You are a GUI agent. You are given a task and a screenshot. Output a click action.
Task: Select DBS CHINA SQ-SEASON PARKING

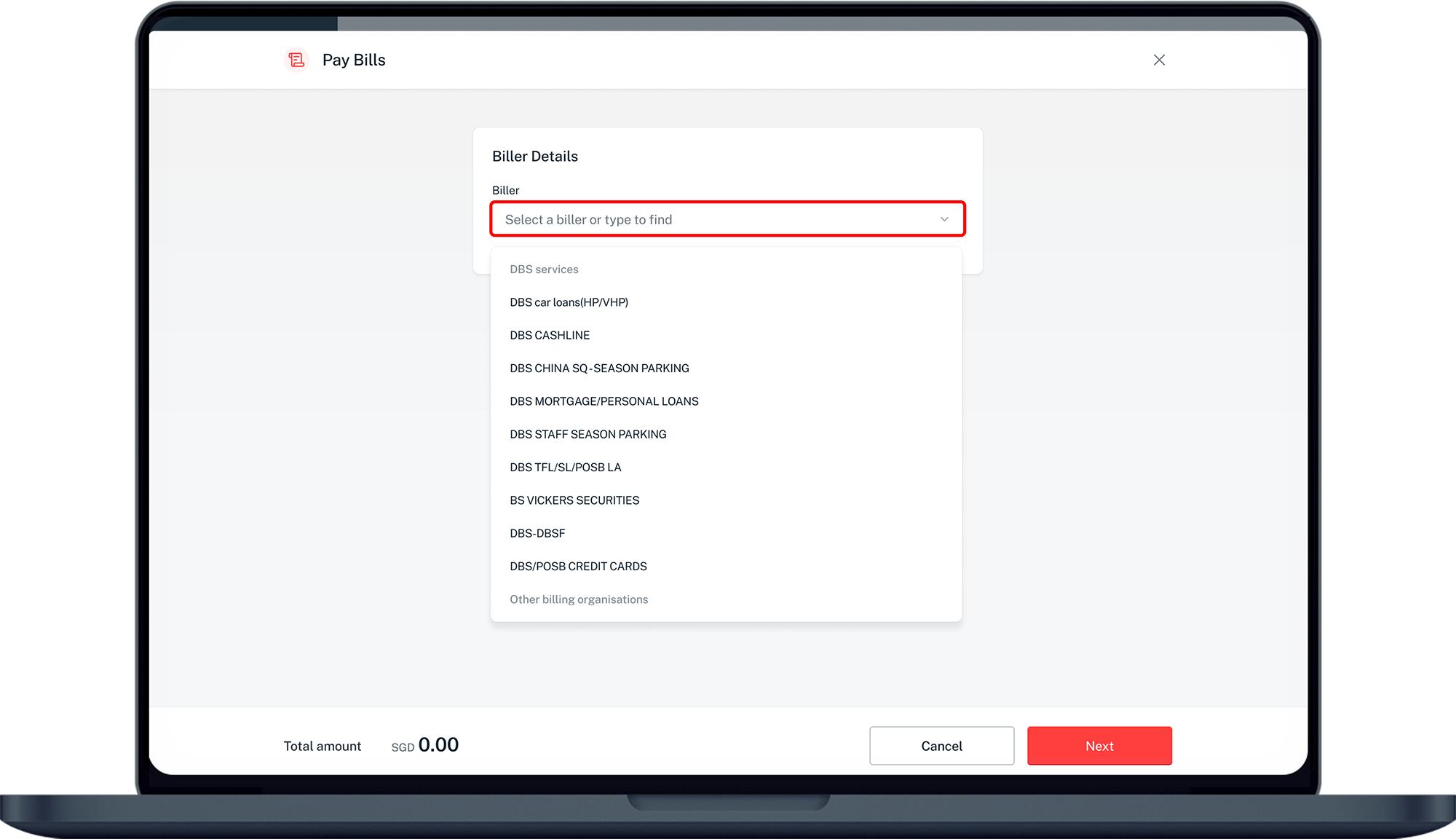[x=599, y=368]
